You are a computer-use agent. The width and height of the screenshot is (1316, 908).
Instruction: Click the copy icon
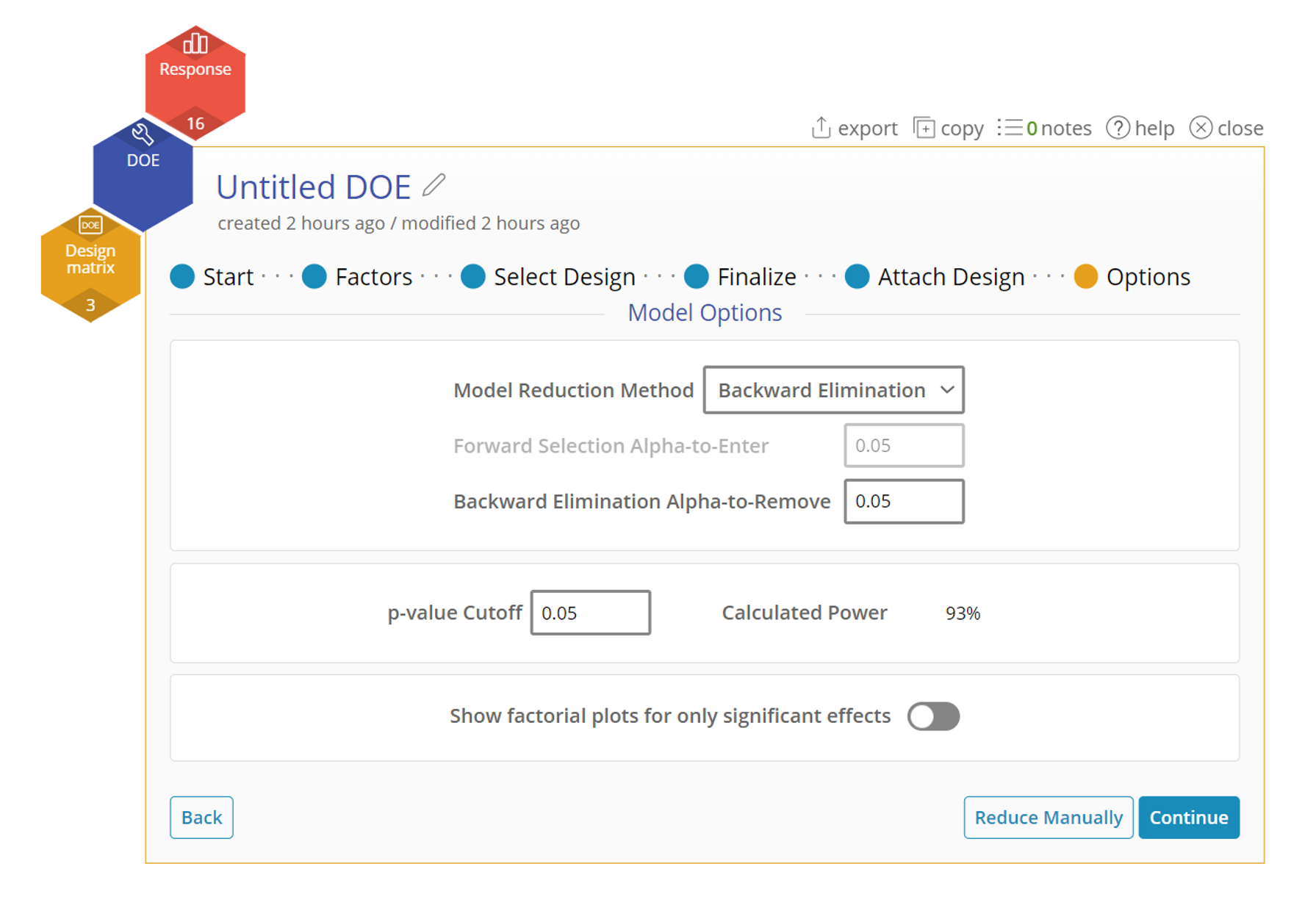924,128
